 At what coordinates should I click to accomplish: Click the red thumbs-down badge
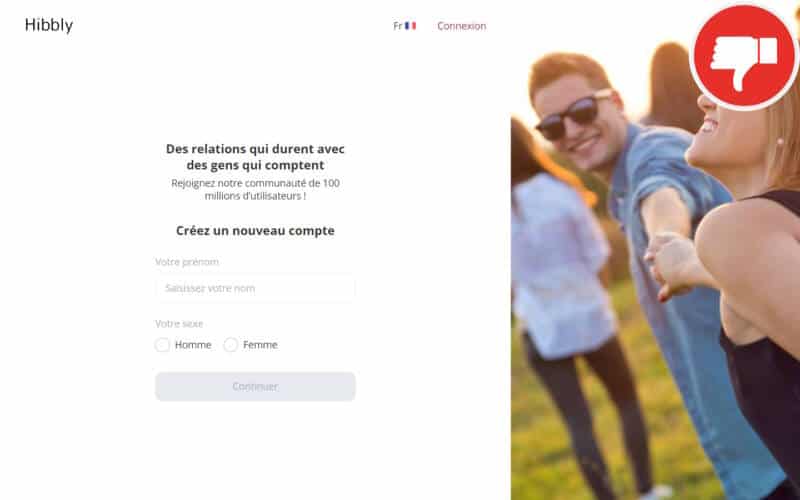click(x=743, y=56)
